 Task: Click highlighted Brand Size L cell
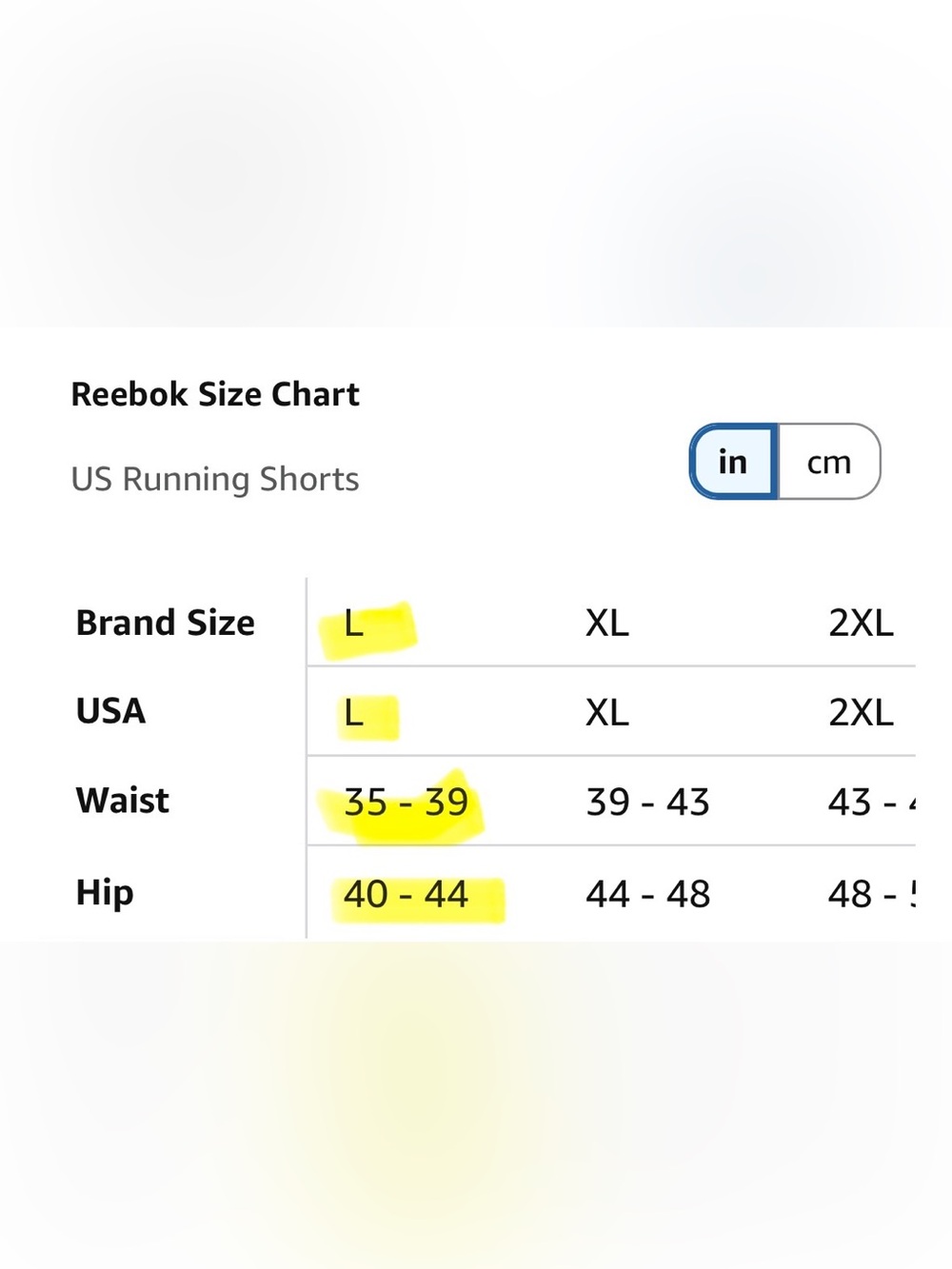point(354,624)
